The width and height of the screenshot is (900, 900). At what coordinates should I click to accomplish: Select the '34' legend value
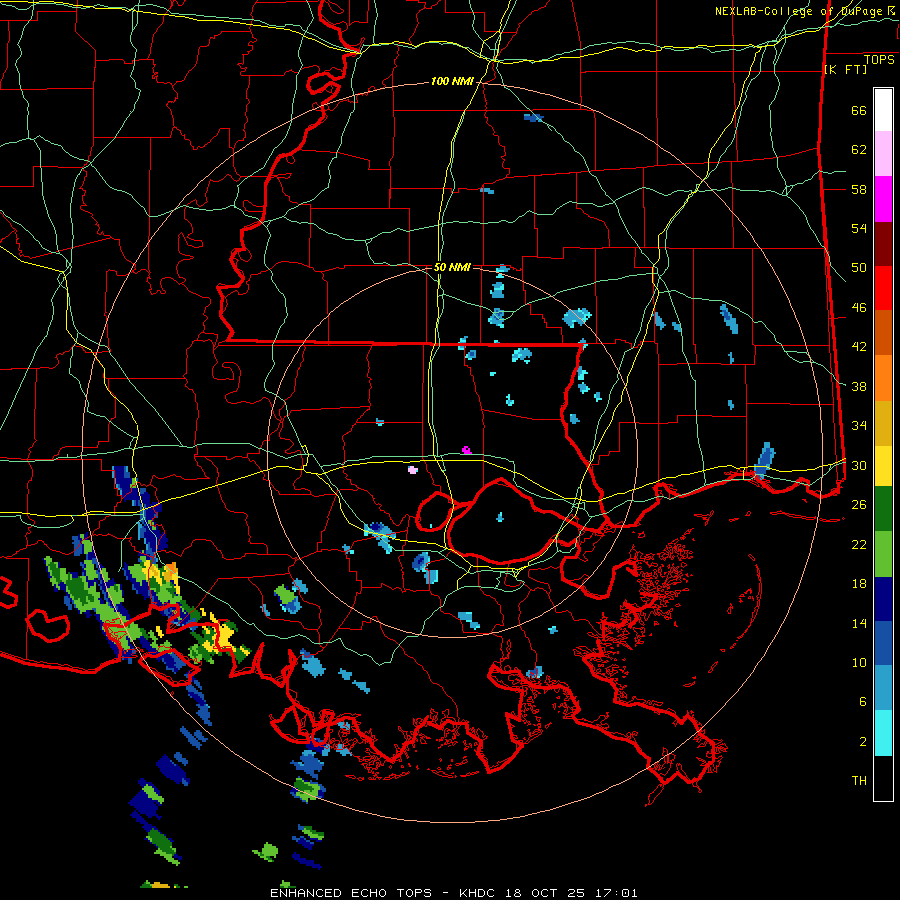pyautogui.click(x=859, y=426)
